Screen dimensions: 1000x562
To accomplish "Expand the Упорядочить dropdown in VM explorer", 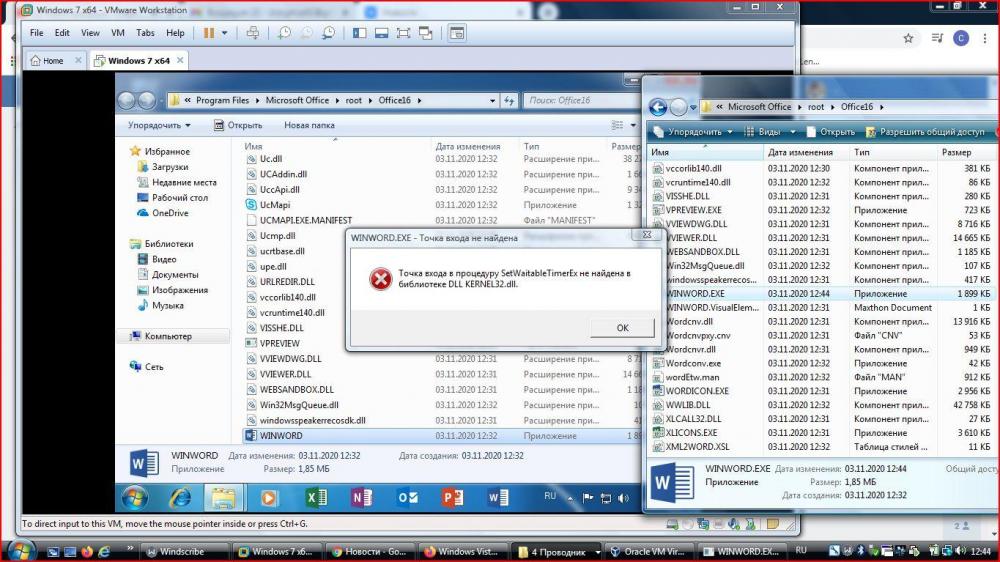I will coord(159,126).
